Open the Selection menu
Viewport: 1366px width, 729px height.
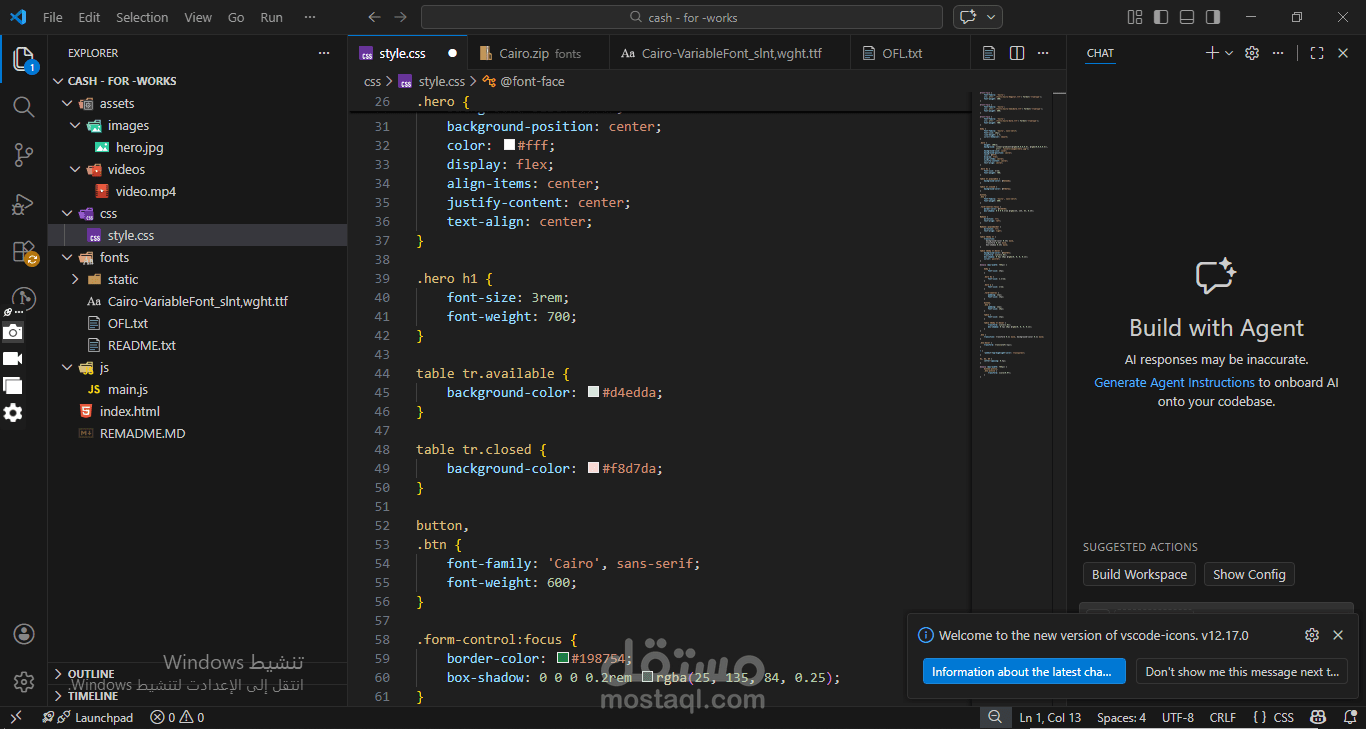(x=142, y=17)
